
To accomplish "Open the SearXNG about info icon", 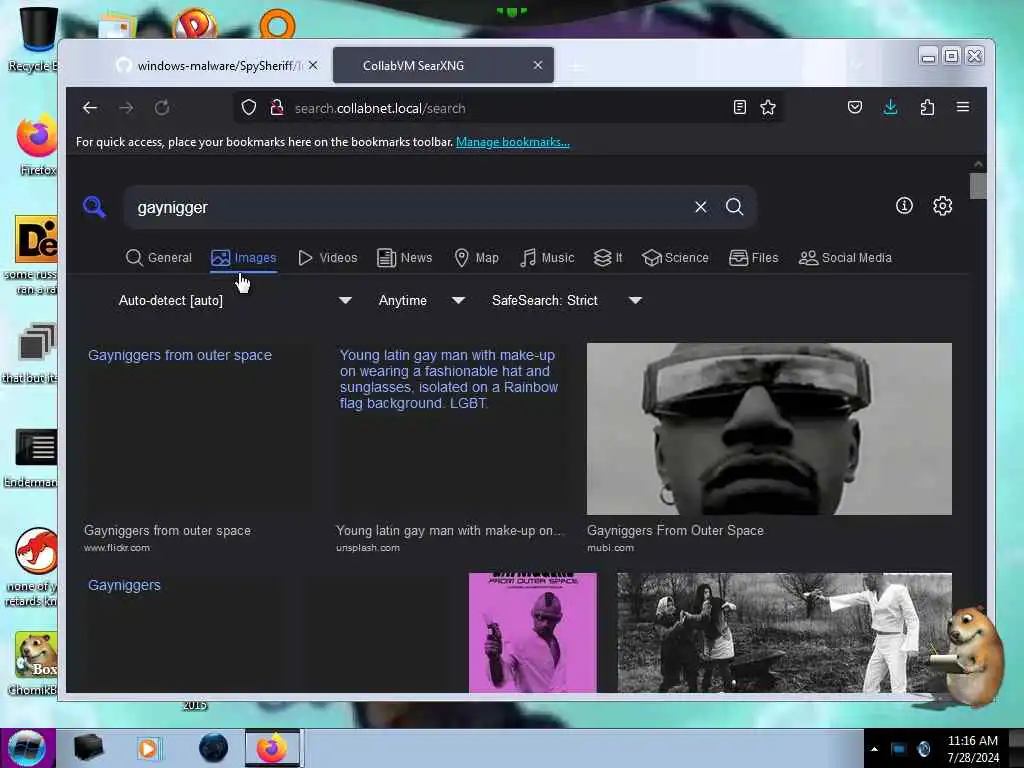I will click(x=904, y=206).
